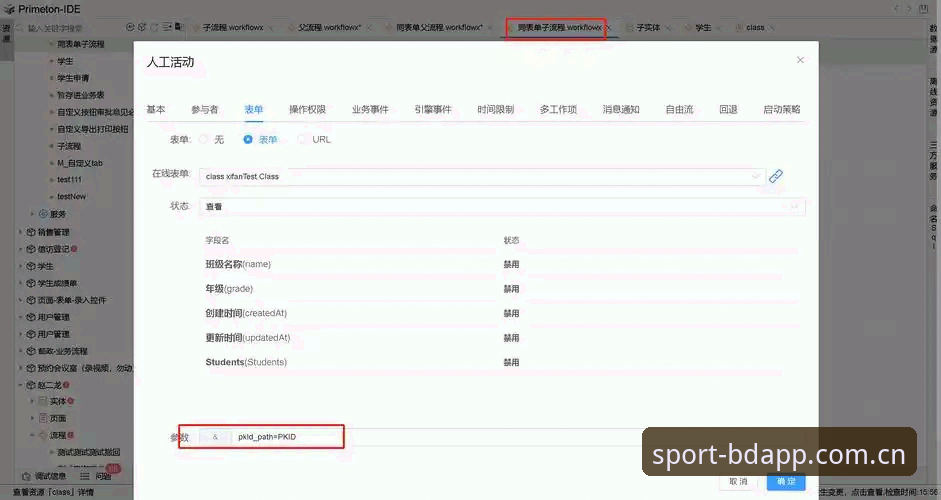
Task: Open the 子实体 editor tab
Action: pyautogui.click(x=648, y=28)
